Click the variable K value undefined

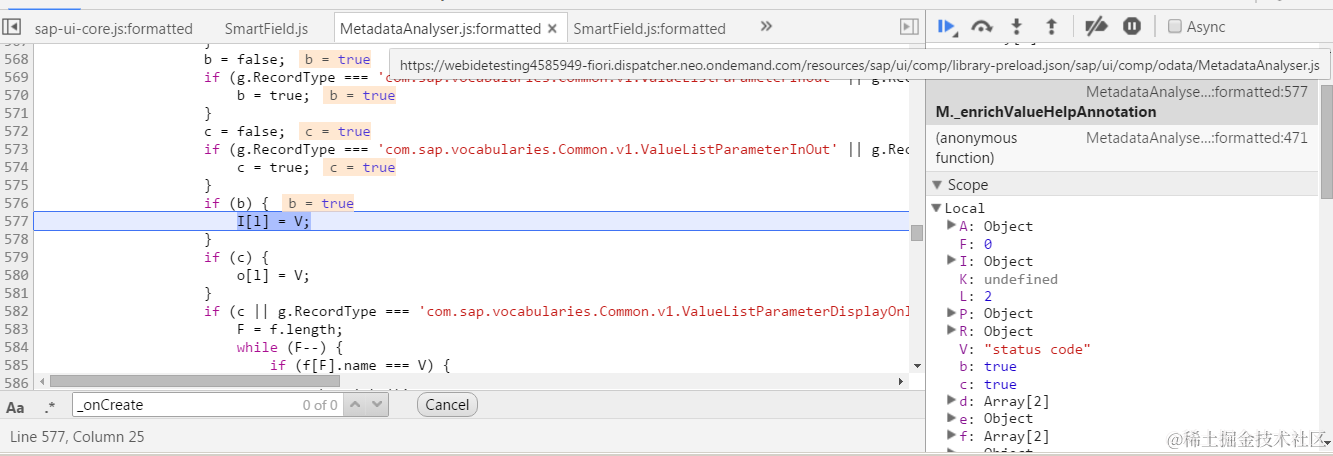tap(1020, 279)
